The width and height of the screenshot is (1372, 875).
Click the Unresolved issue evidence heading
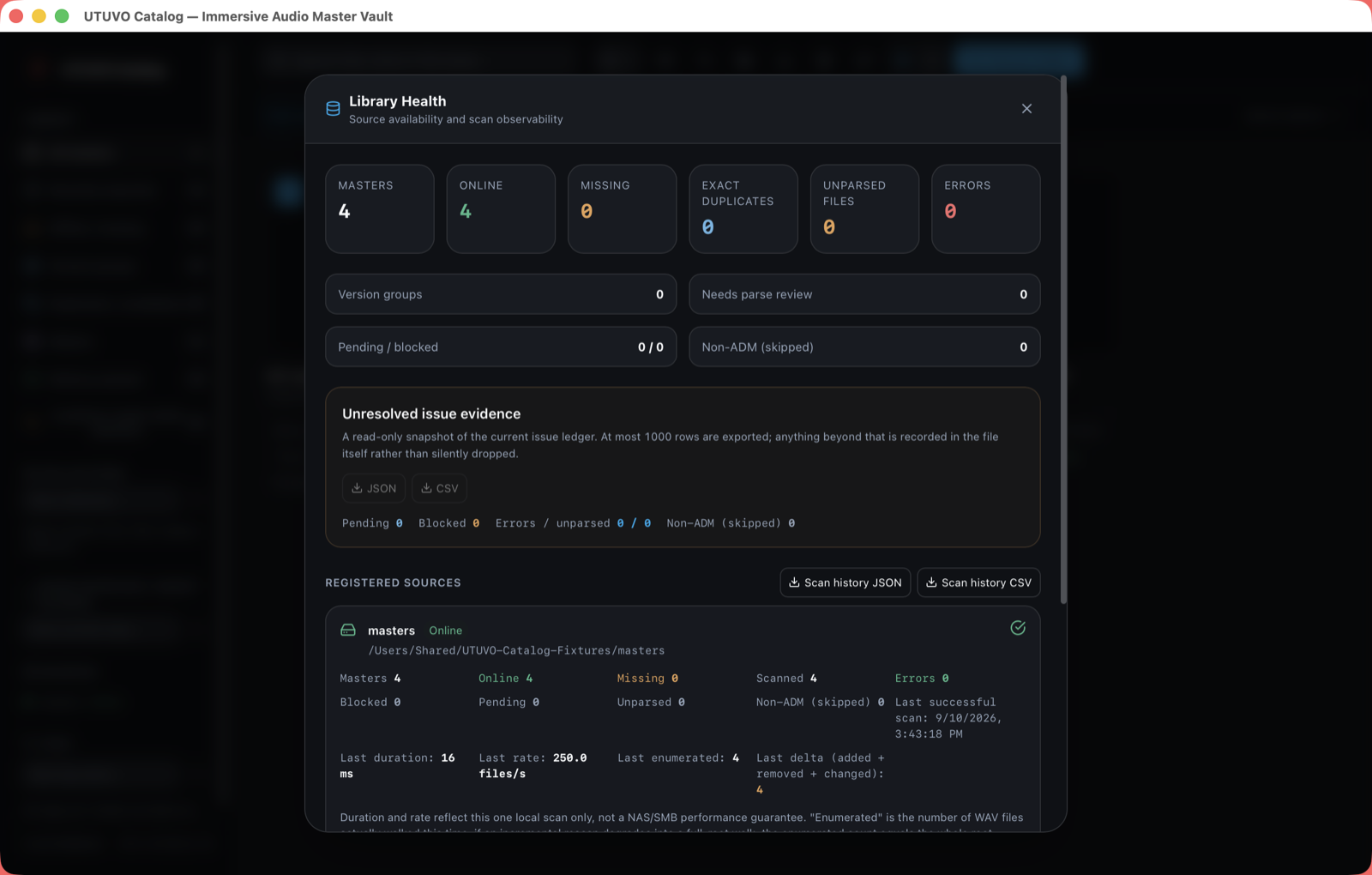pyautogui.click(x=431, y=413)
